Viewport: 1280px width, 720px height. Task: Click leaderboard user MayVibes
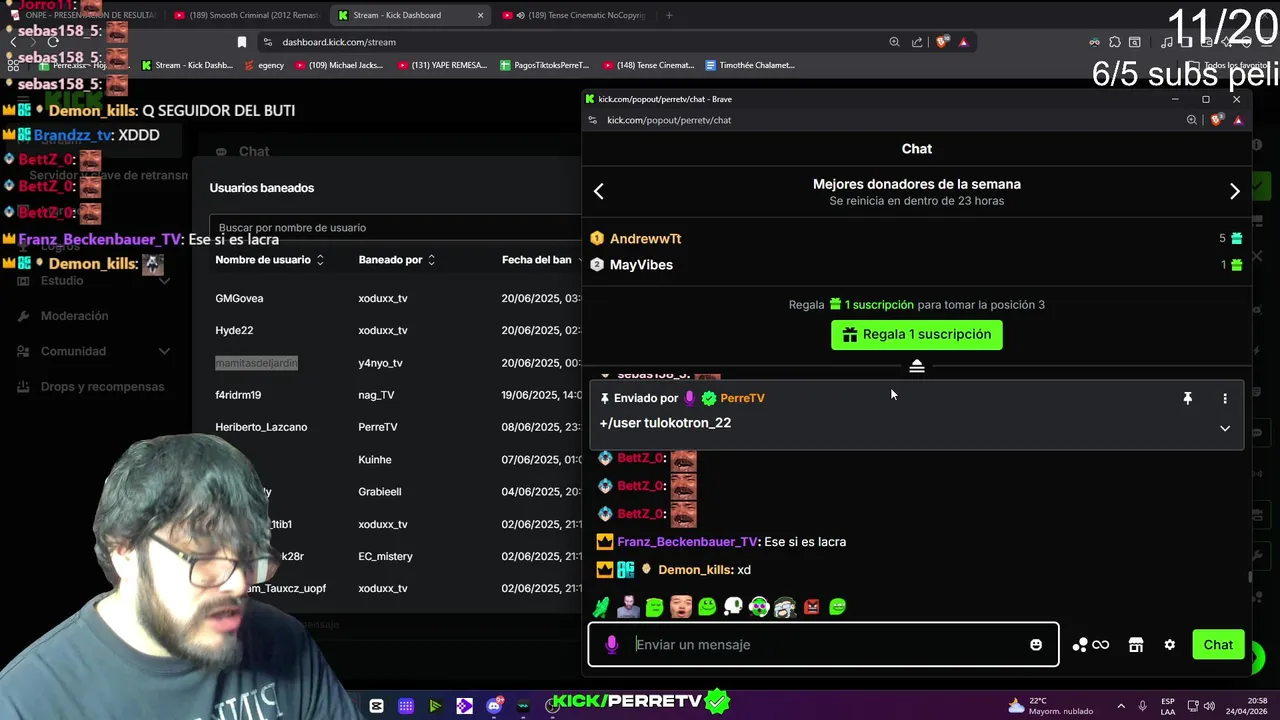tap(641, 265)
